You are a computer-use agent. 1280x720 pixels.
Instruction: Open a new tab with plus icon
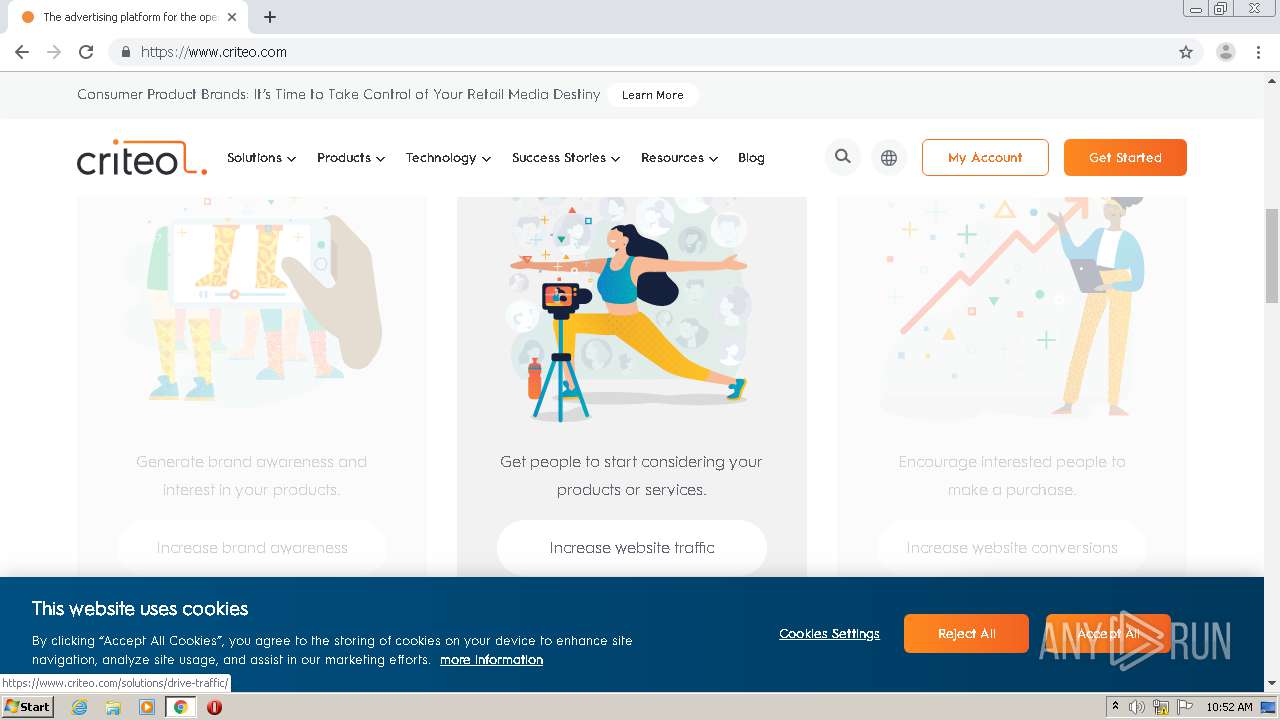pos(270,17)
